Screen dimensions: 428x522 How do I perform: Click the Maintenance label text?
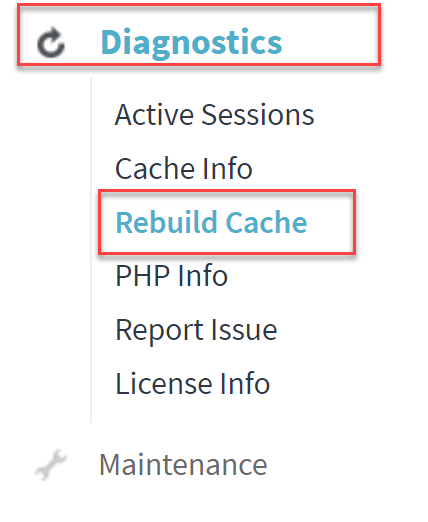click(183, 464)
